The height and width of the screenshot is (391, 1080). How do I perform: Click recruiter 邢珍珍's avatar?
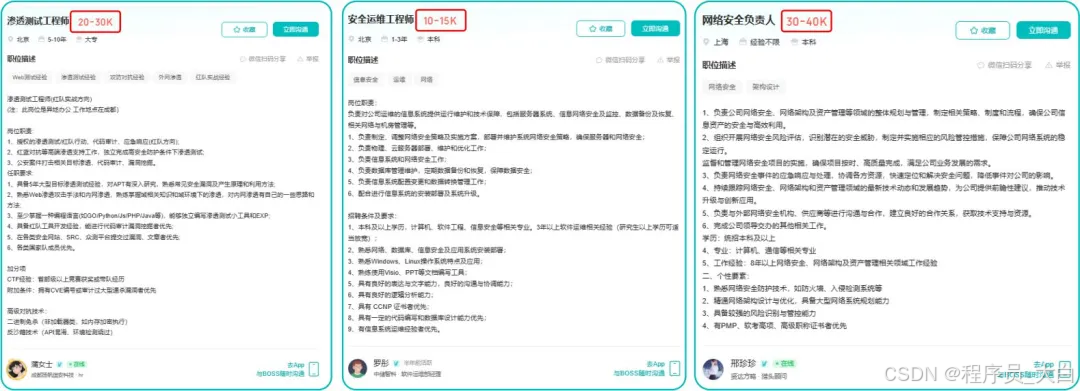pyautogui.click(x=713, y=370)
